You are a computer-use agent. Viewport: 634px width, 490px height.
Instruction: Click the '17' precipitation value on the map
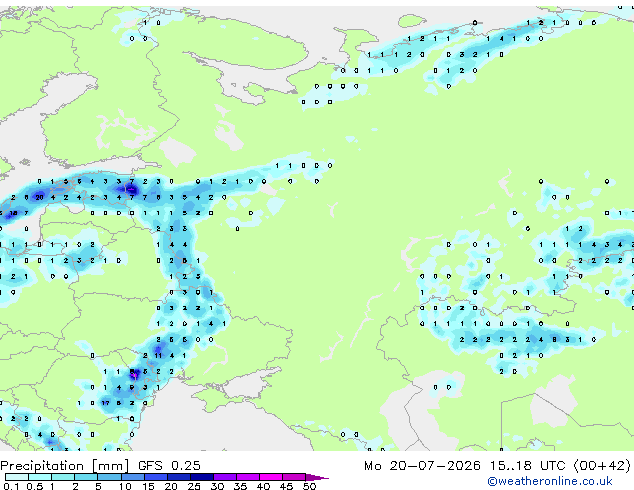pyautogui.click(x=105, y=403)
